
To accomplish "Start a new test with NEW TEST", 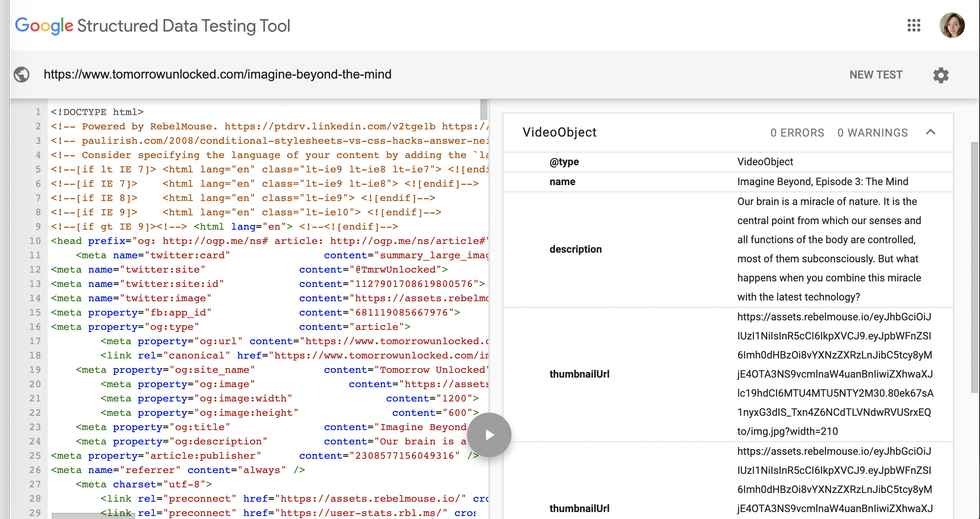I will pos(875,75).
